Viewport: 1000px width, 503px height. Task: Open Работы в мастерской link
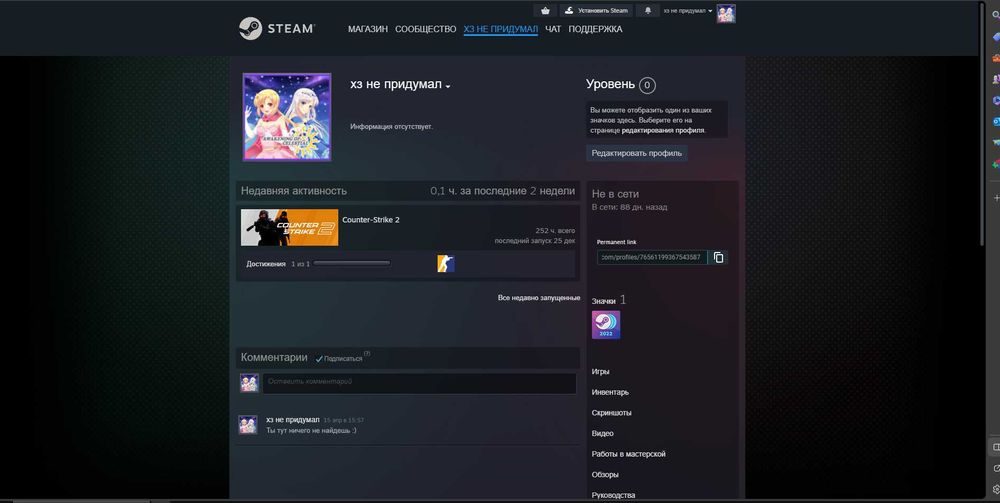[629, 454]
